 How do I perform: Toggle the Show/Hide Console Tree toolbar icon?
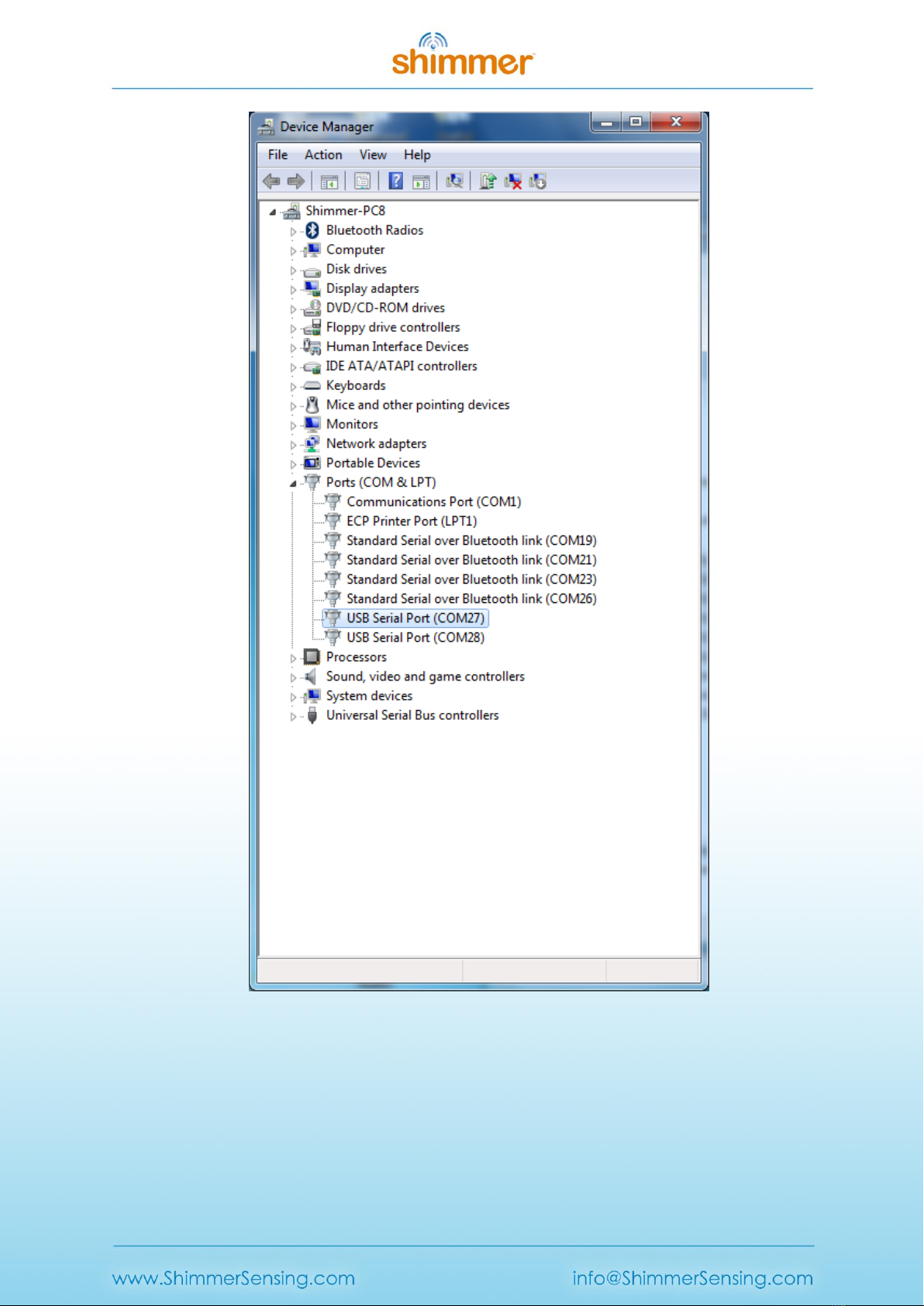[x=329, y=181]
